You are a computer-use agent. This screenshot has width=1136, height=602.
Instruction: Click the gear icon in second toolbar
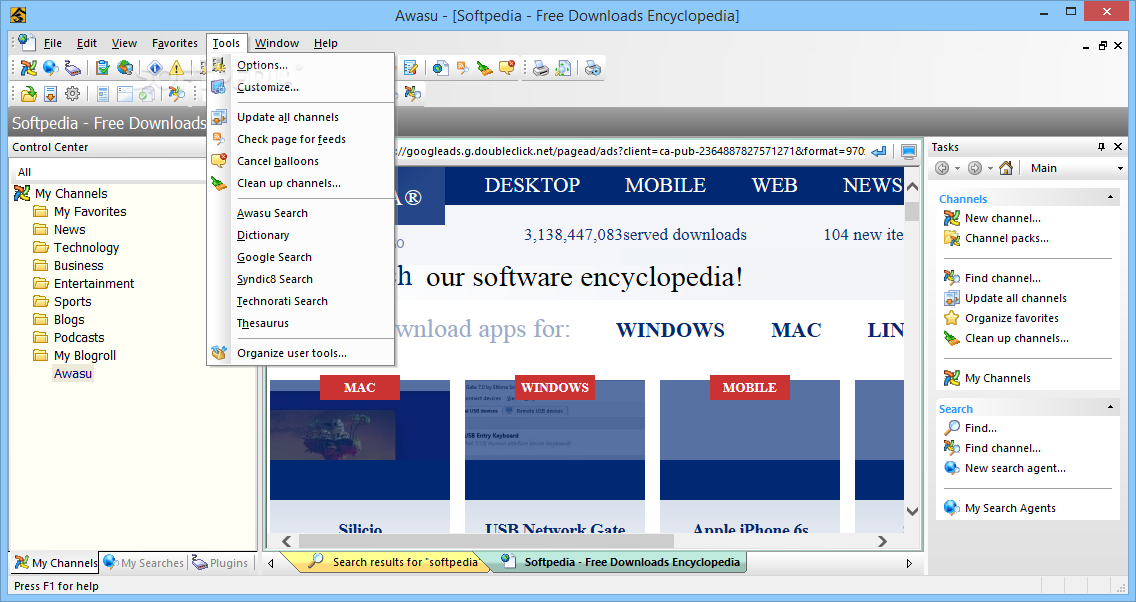[72, 93]
